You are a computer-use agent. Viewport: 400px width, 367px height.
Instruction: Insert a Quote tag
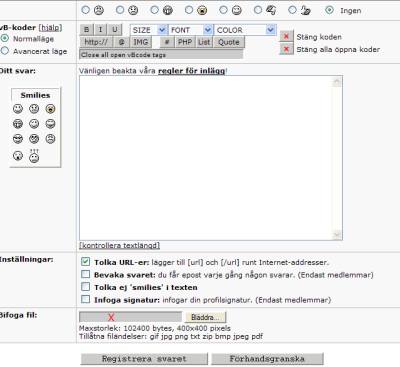tap(229, 42)
